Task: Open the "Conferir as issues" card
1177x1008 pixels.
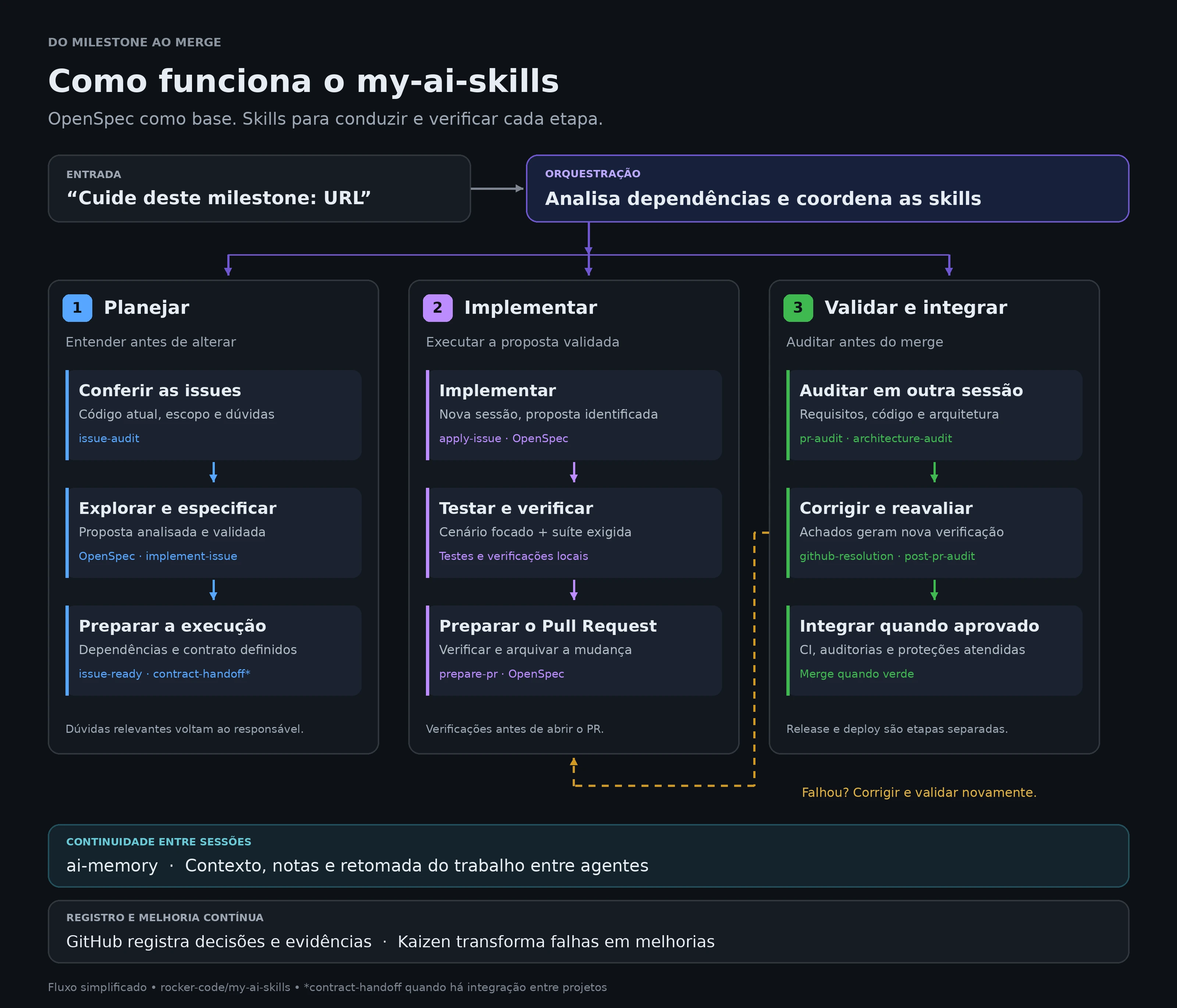Action: click(214, 415)
